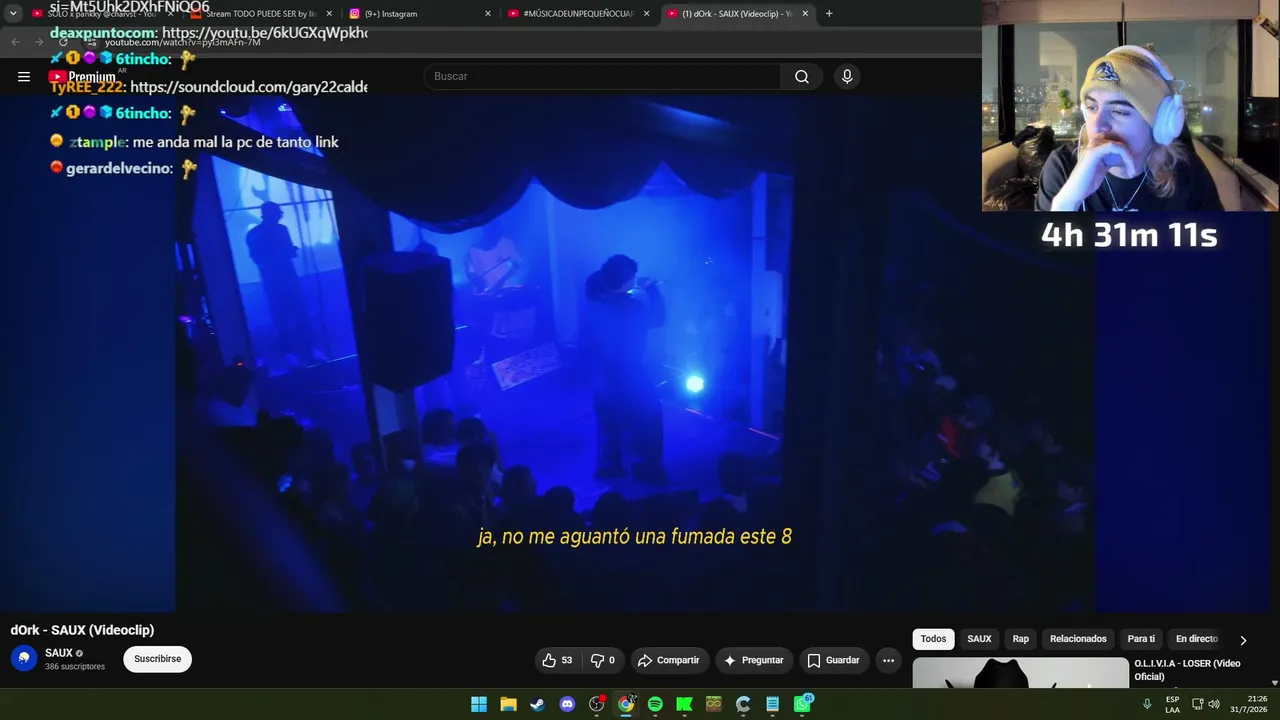Viewport: 1280px width, 720px height.
Task: Open the tab search dropdown
Action: pos(13,14)
